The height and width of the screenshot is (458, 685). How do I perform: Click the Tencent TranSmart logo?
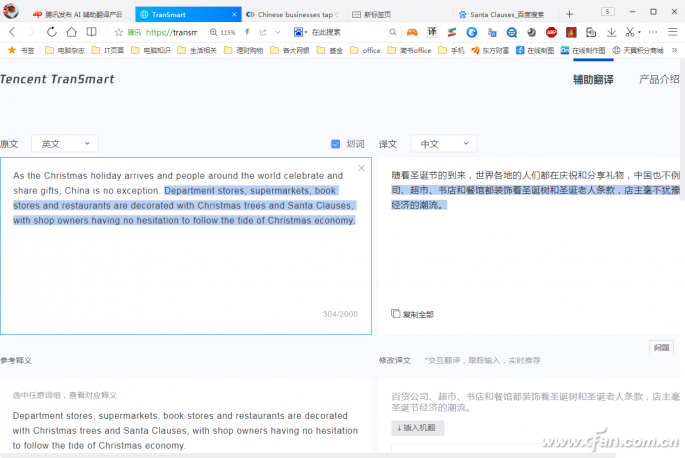click(57, 79)
